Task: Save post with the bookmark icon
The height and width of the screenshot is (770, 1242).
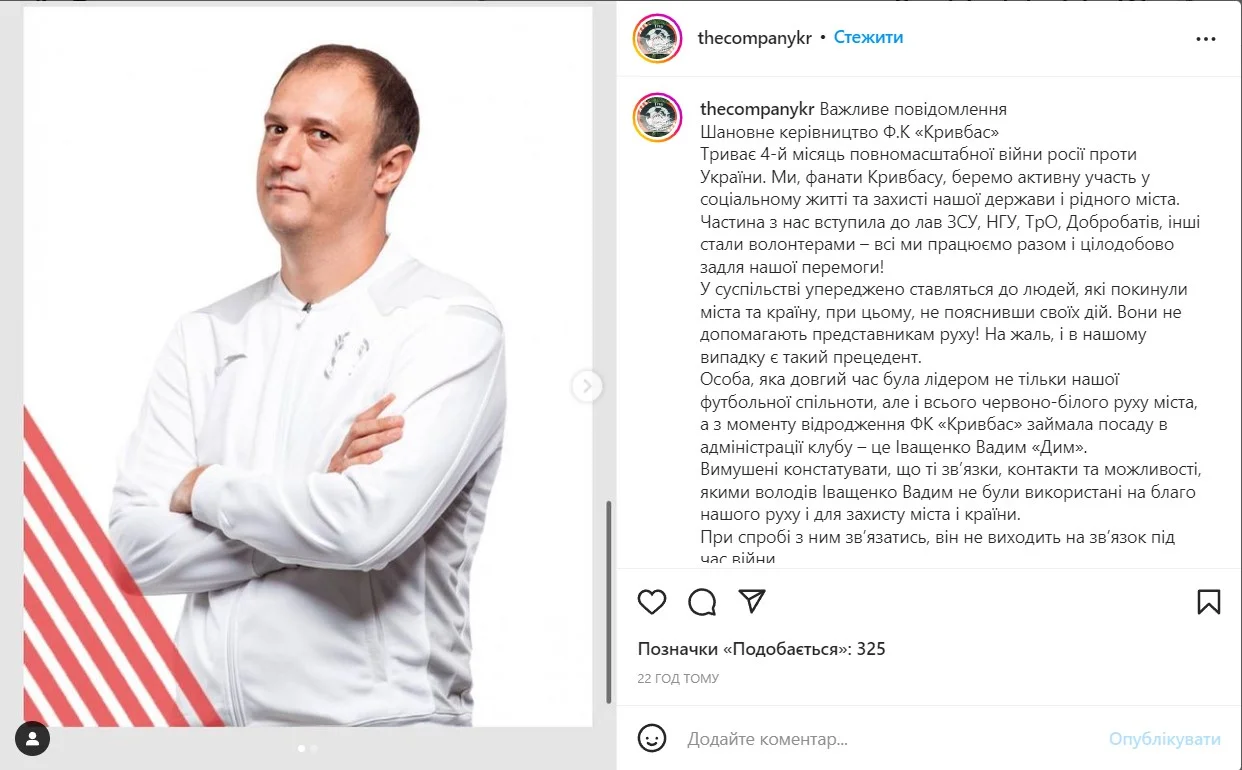Action: [x=1208, y=602]
